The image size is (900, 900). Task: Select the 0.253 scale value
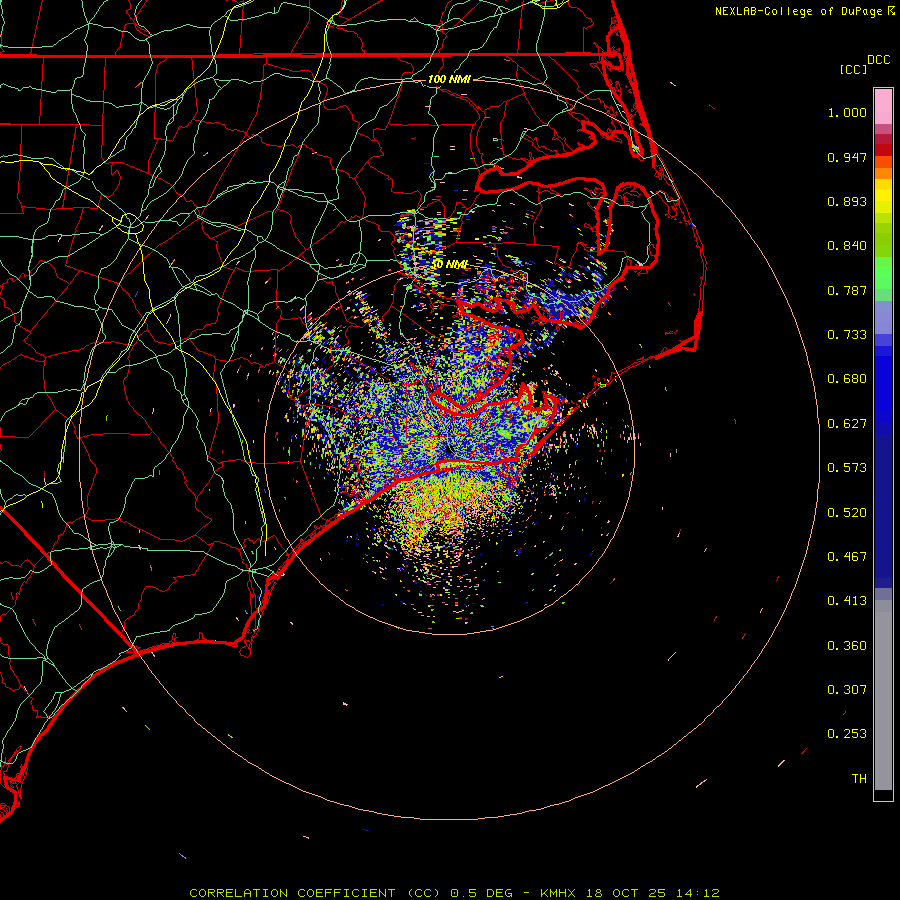pyautogui.click(x=847, y=734)
